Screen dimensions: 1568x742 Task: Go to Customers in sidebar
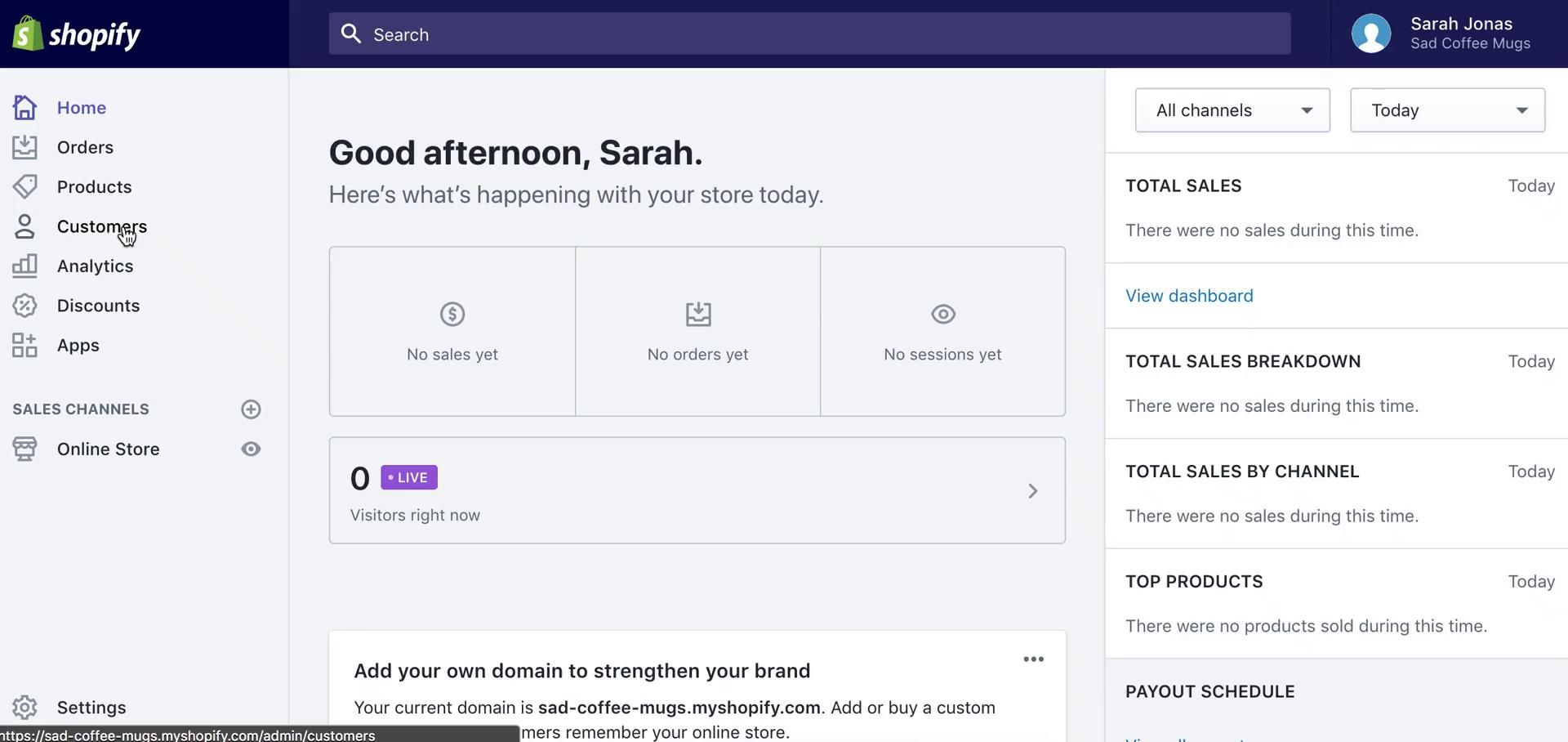tap(101, 226)
